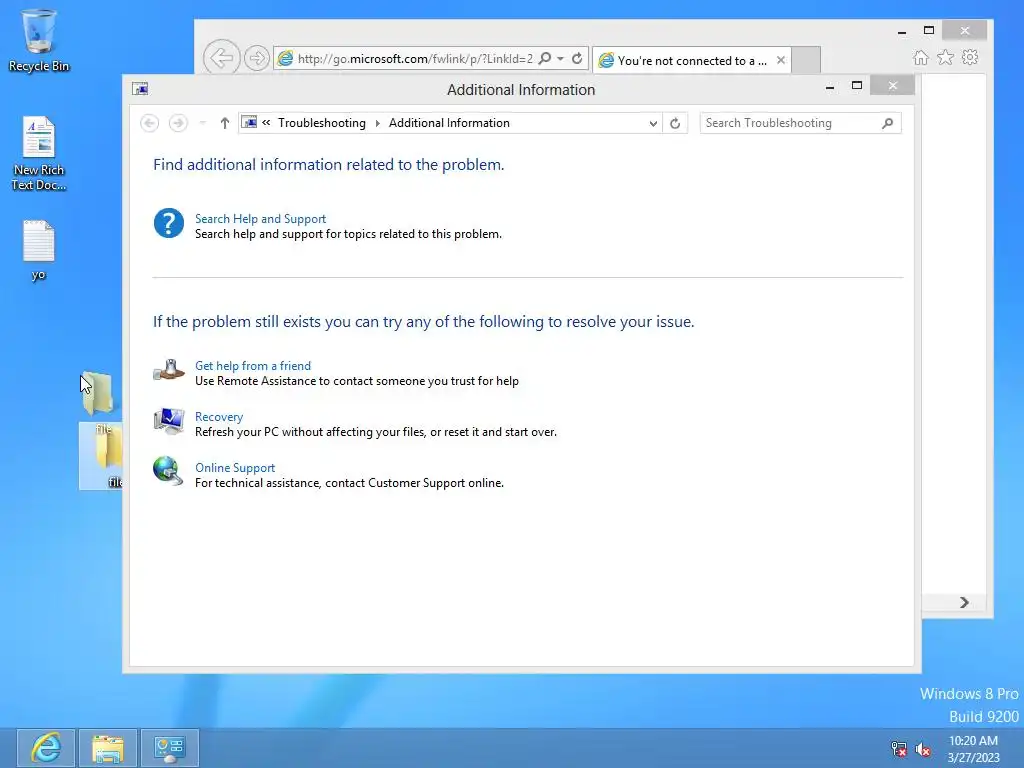Click the Recovery computer icon
Image resolution: width=1024 pixels, height=768 pixels.
pyautogui.click(x=168, y=421)
